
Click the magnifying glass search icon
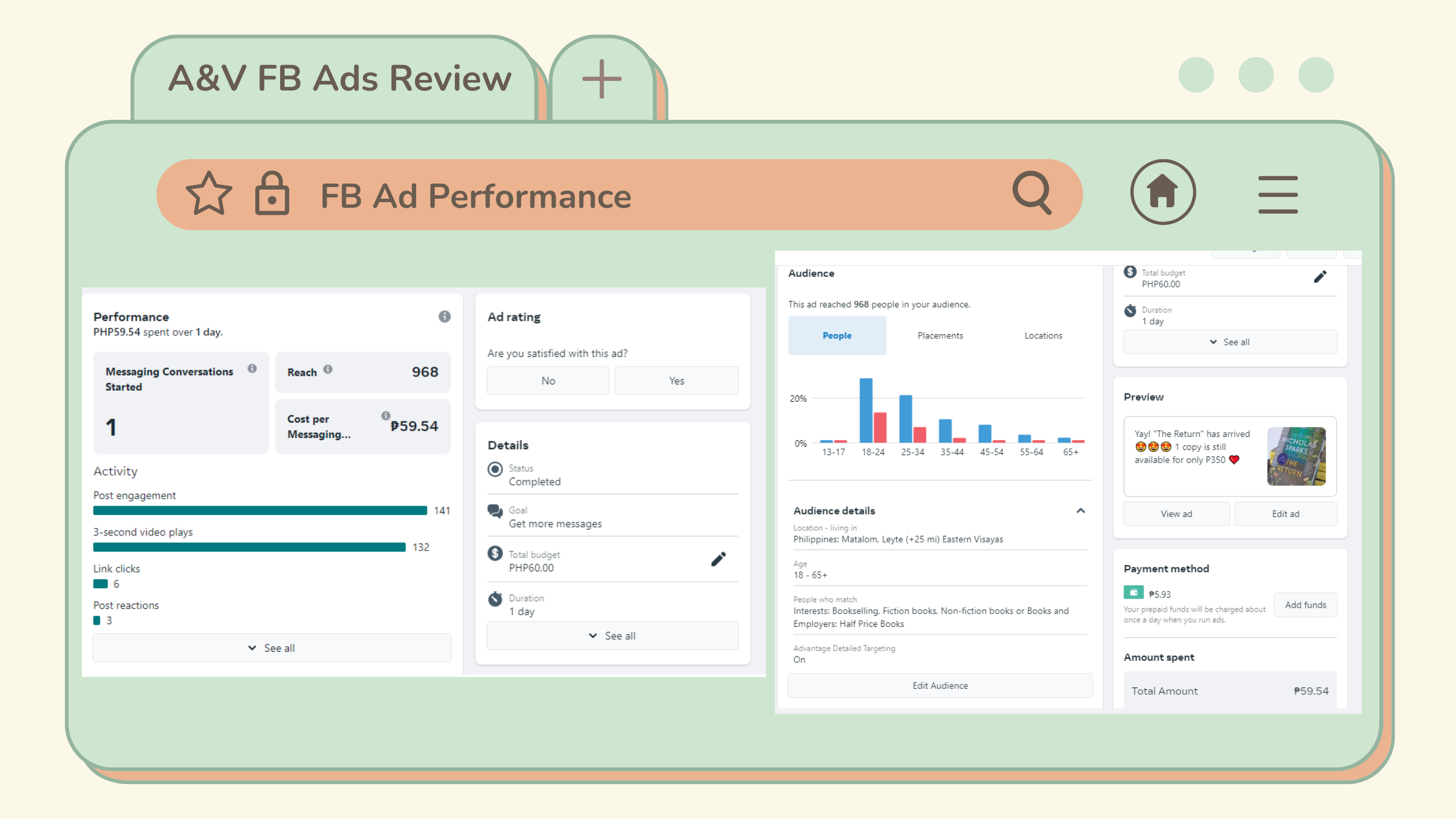tap(1031, 193)
